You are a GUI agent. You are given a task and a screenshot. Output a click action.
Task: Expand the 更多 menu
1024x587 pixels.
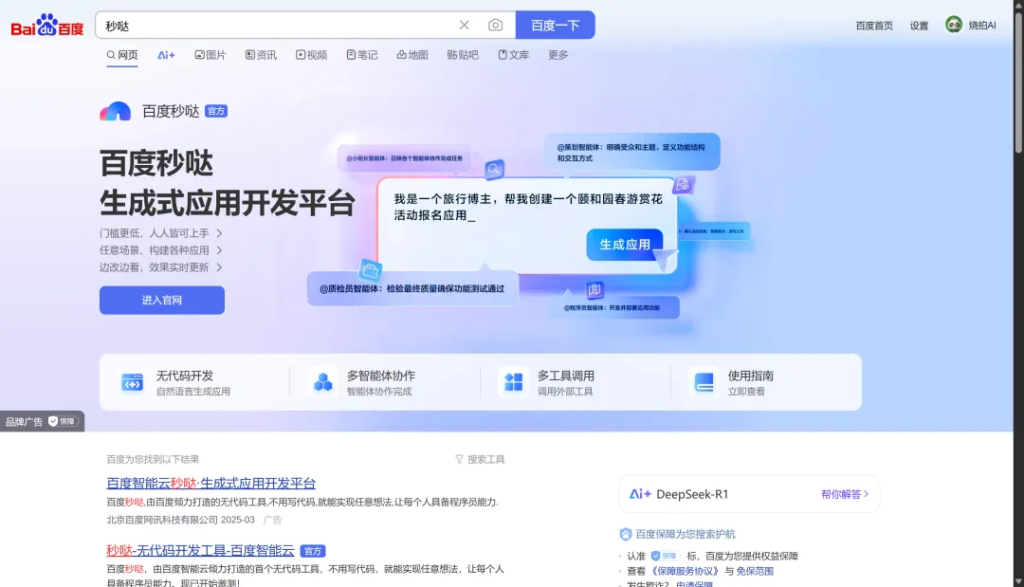558,55
